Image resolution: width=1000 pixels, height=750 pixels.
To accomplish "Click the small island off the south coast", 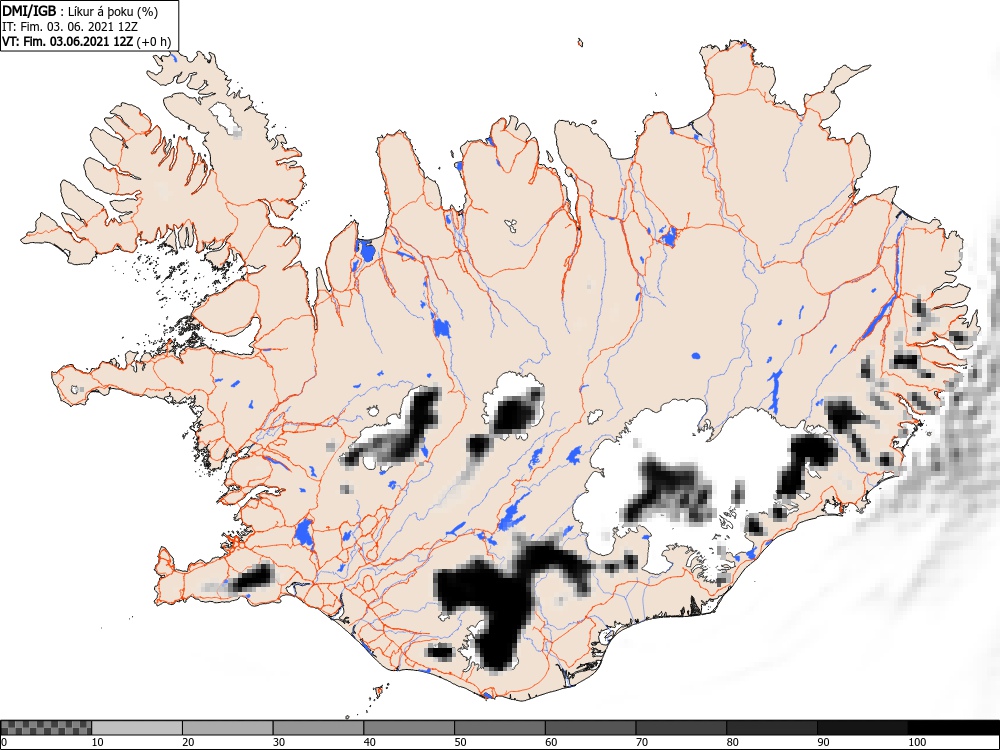I will pyautogui.click(x=379, y=691).
